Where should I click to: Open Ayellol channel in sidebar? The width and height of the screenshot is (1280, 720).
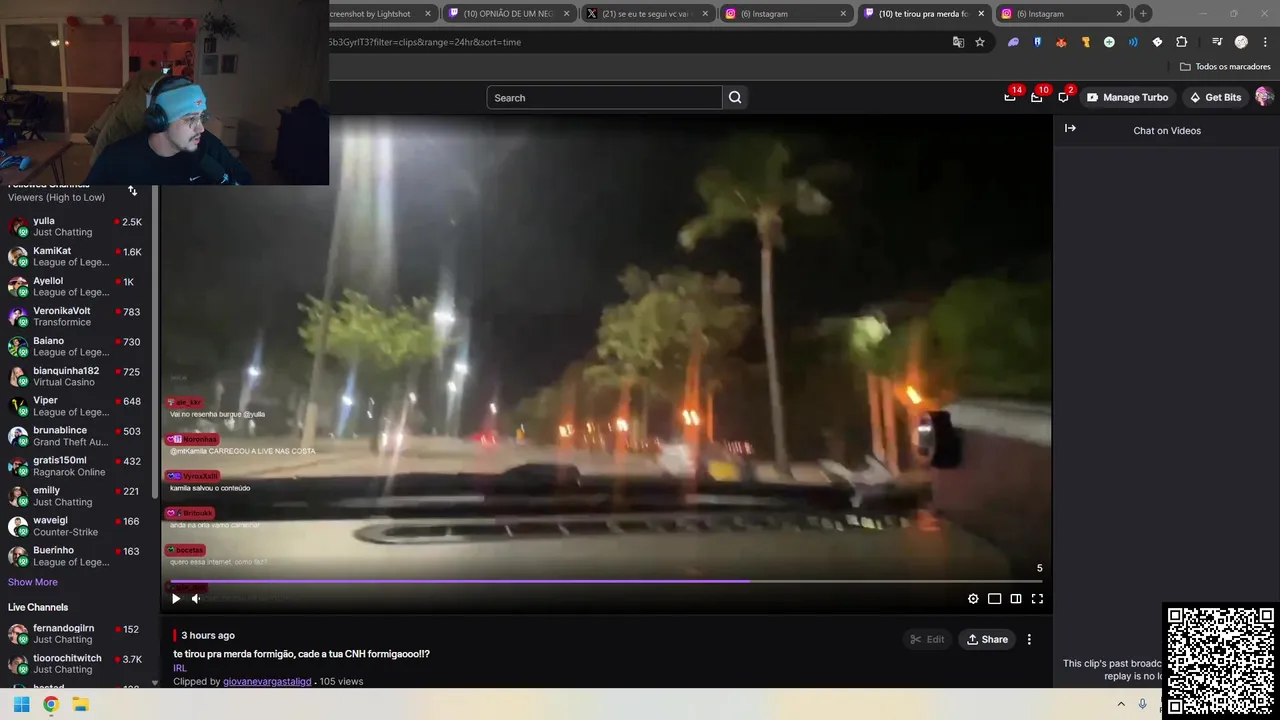pos(75,286)
